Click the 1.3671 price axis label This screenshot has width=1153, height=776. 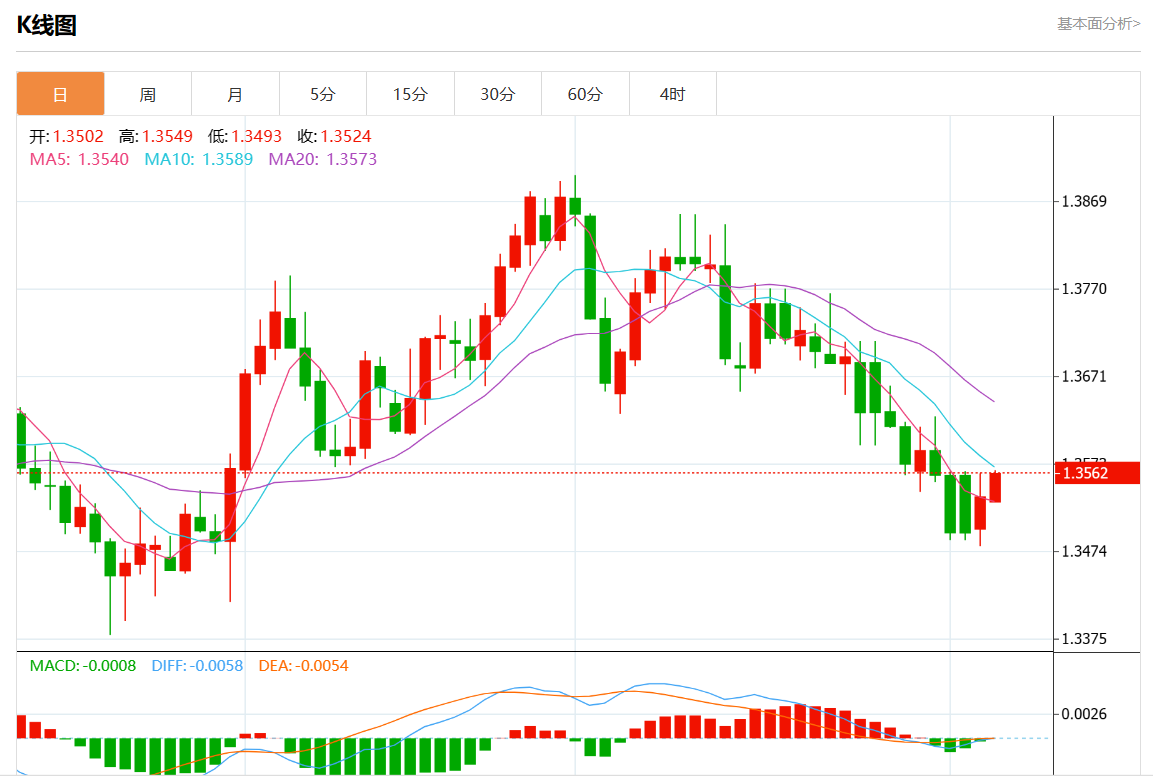point(1084,377)
